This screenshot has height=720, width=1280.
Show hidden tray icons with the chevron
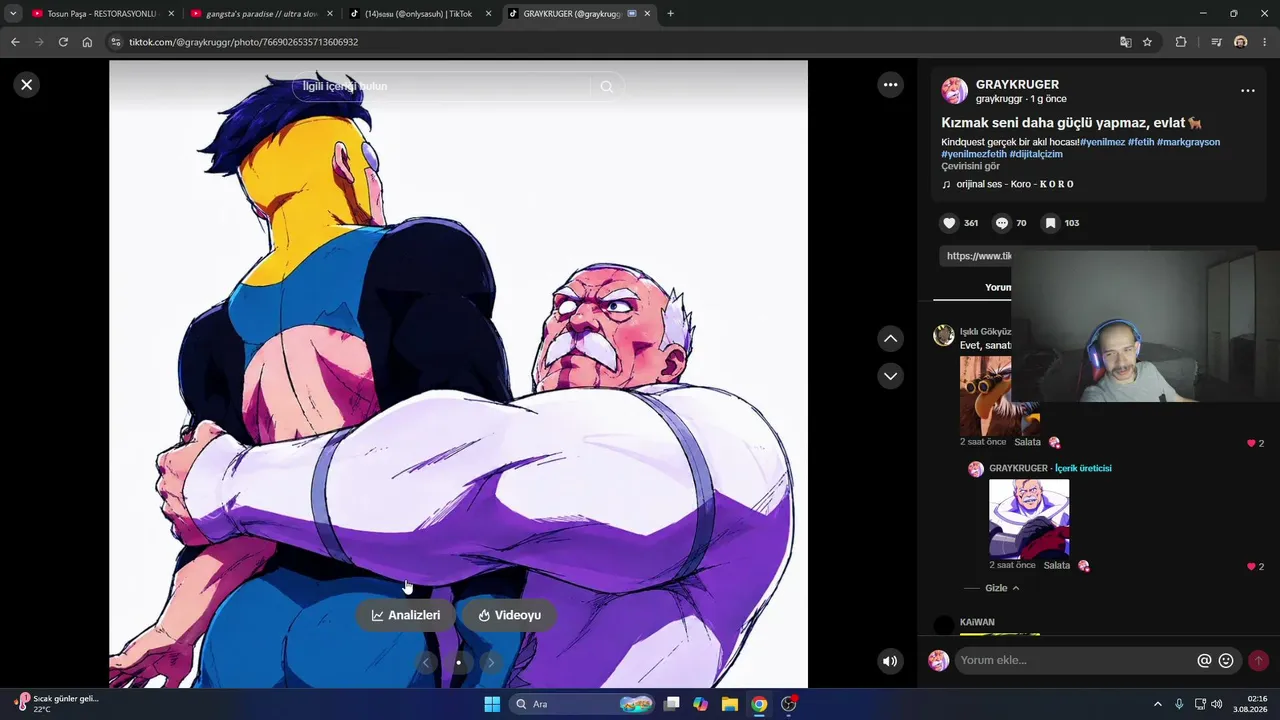click(x=1158, y=704)
